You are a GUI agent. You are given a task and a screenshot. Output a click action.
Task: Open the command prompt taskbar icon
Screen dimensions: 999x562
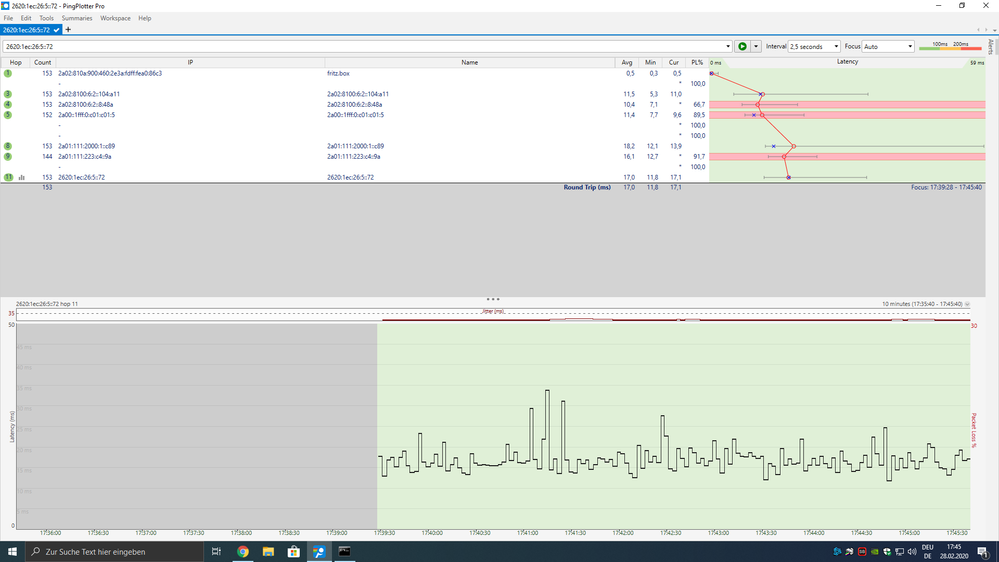point(345,552)
